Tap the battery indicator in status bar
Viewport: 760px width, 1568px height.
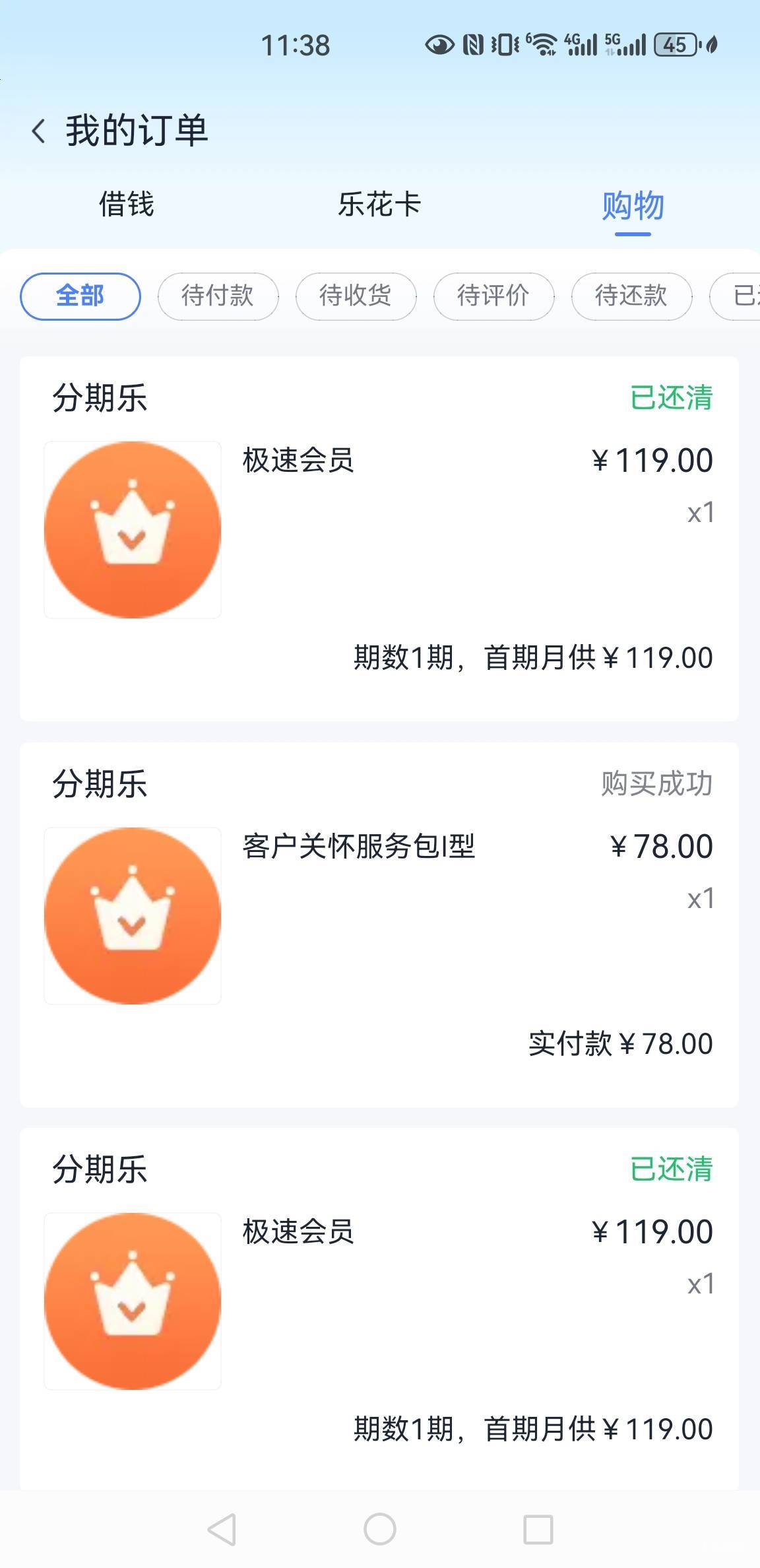[675, 45]
